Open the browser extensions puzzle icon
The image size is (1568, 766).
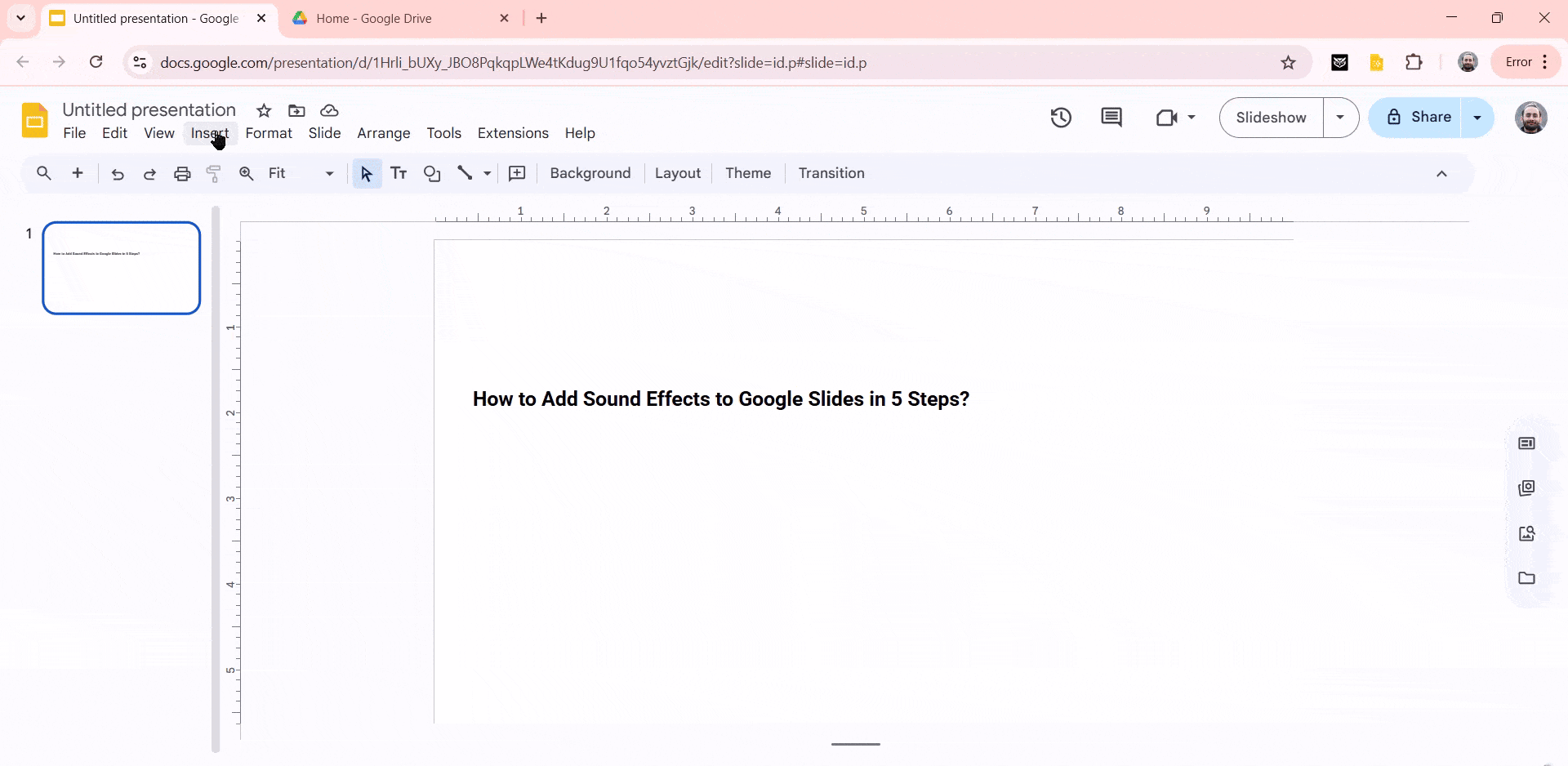(1414, 62)
